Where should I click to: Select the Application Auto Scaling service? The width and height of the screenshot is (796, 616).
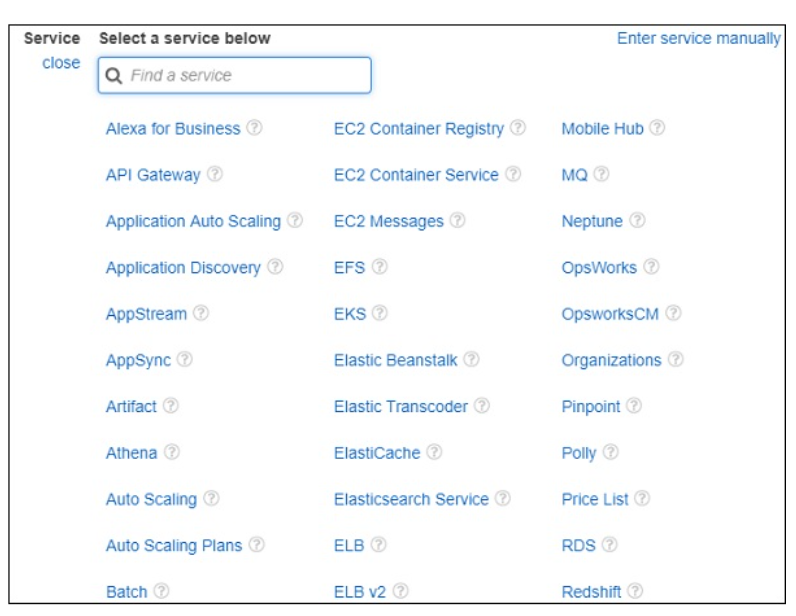click(x=193, y=221)
